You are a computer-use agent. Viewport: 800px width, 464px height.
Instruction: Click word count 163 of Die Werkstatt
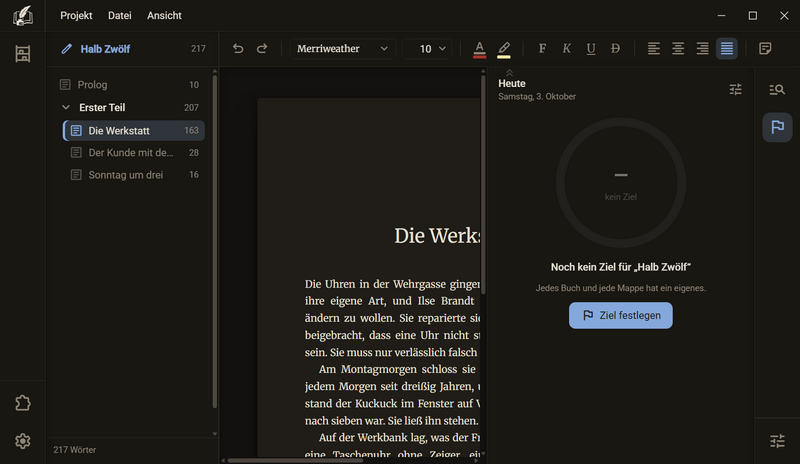point(191,131)
